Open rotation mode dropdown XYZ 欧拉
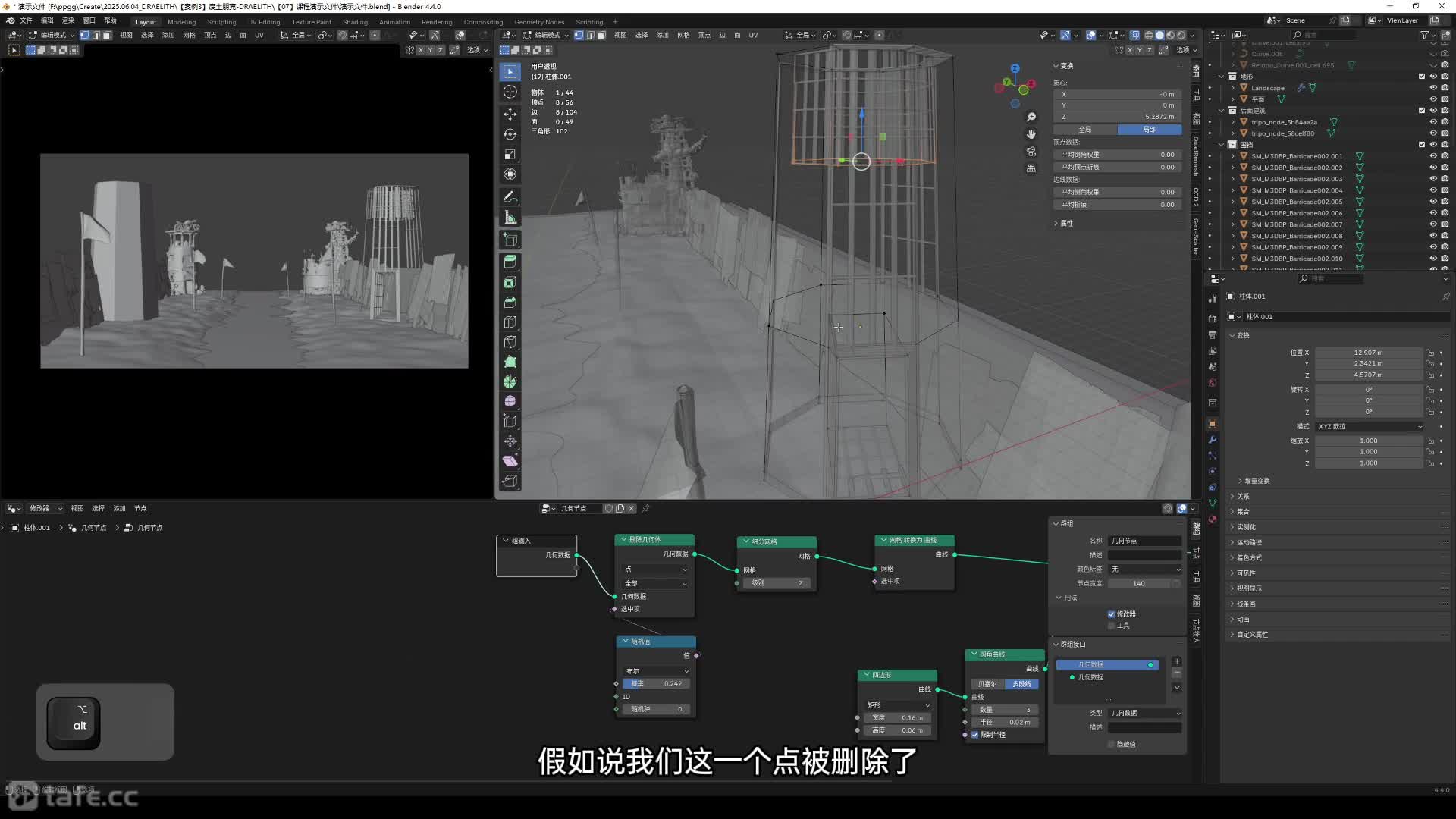This screenshot has width=1456, height=819. tap(1370, 427)
